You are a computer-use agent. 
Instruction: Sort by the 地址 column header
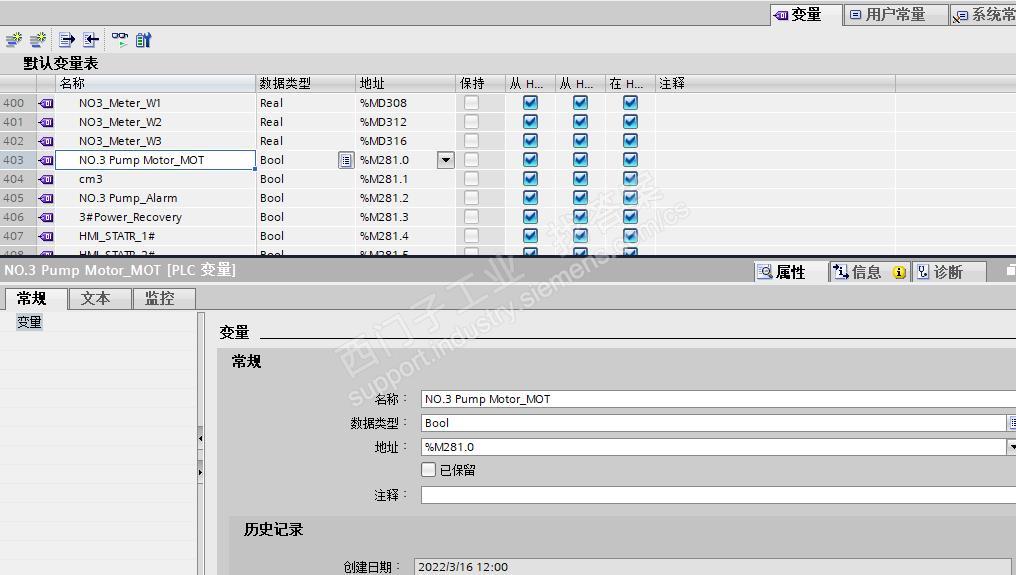[405, 84]
